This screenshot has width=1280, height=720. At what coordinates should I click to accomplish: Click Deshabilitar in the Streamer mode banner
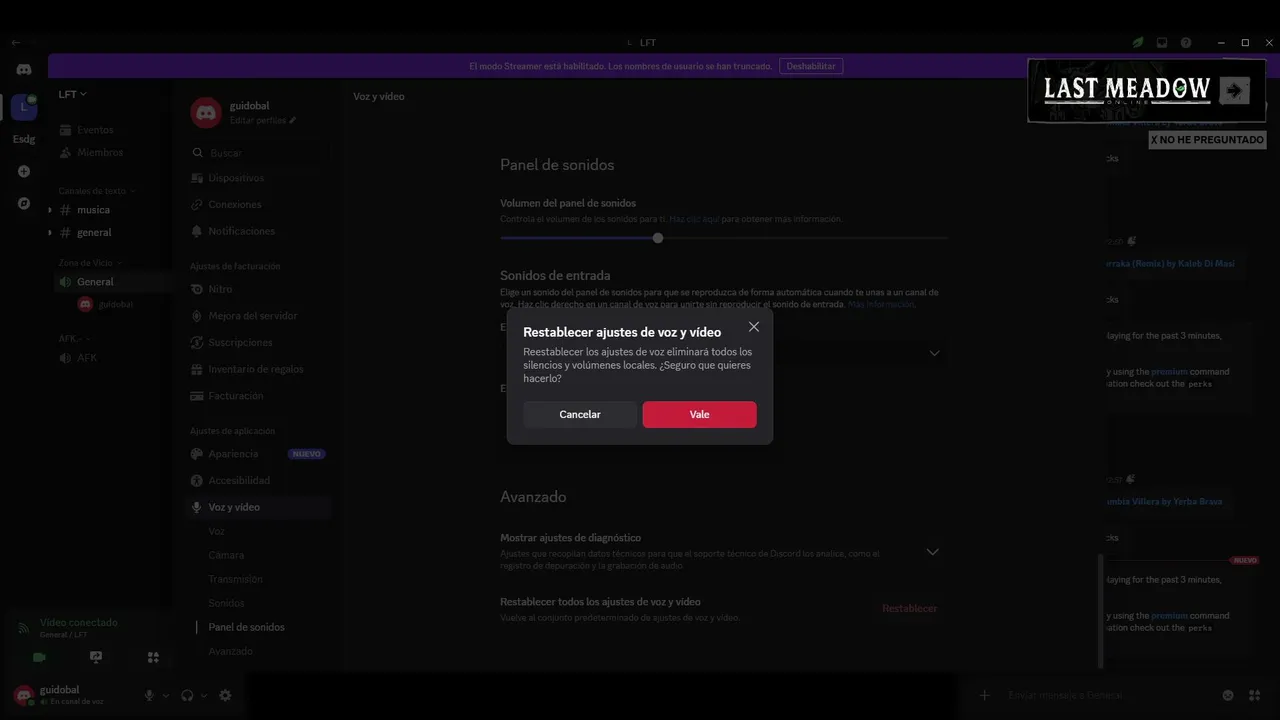tap(810, 66)
